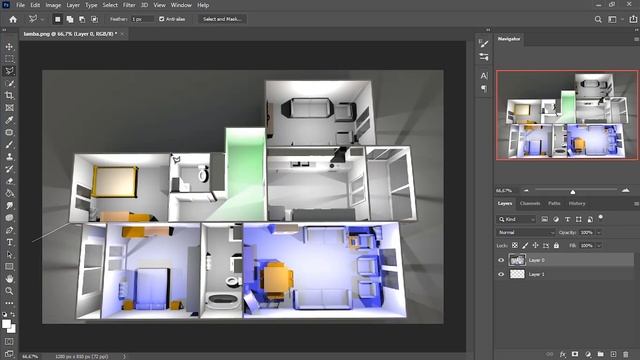Select the Hand tool
This screenshot has width=640, height=360.
pos(9,279)
